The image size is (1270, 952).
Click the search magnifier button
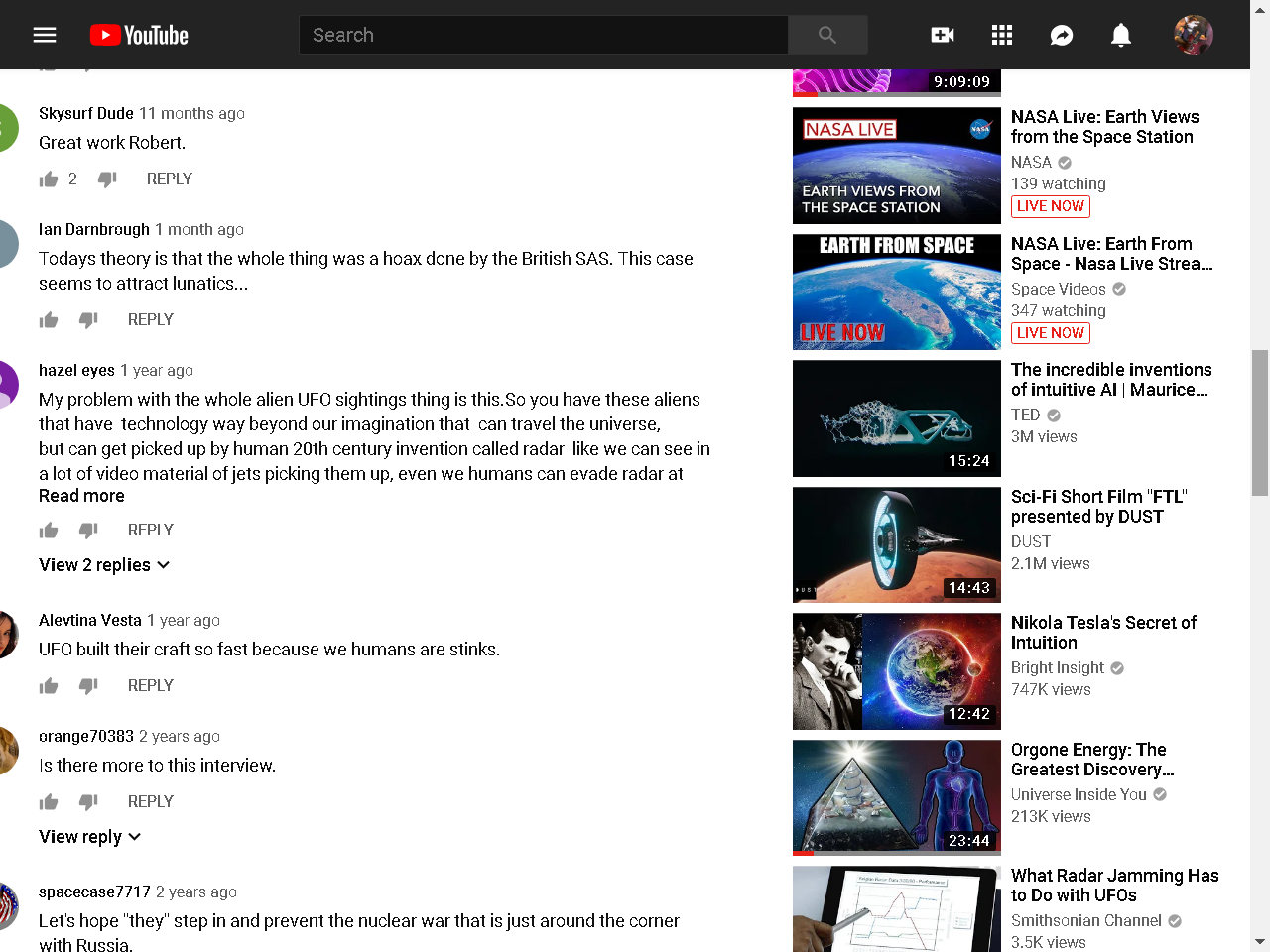click(827, 35)
